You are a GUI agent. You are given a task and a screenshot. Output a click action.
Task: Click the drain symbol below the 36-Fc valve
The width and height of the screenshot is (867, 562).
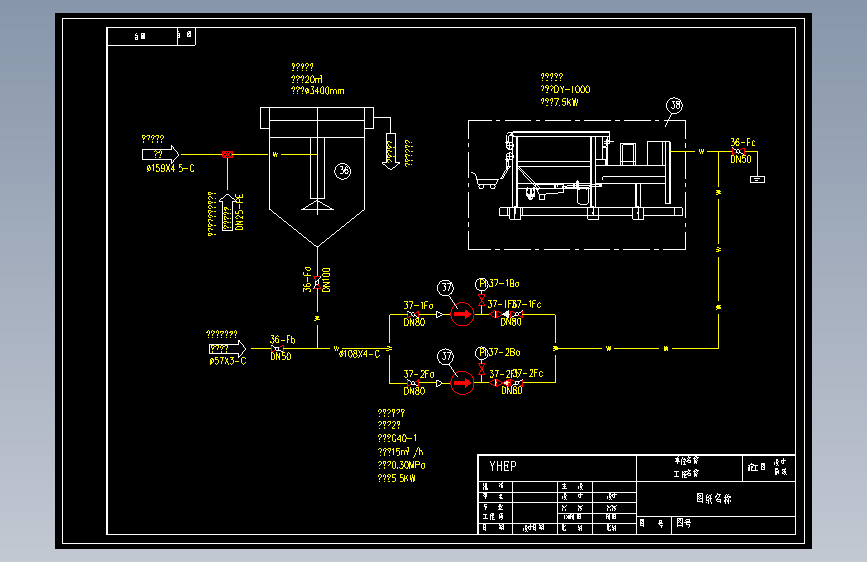pos(757,179)
